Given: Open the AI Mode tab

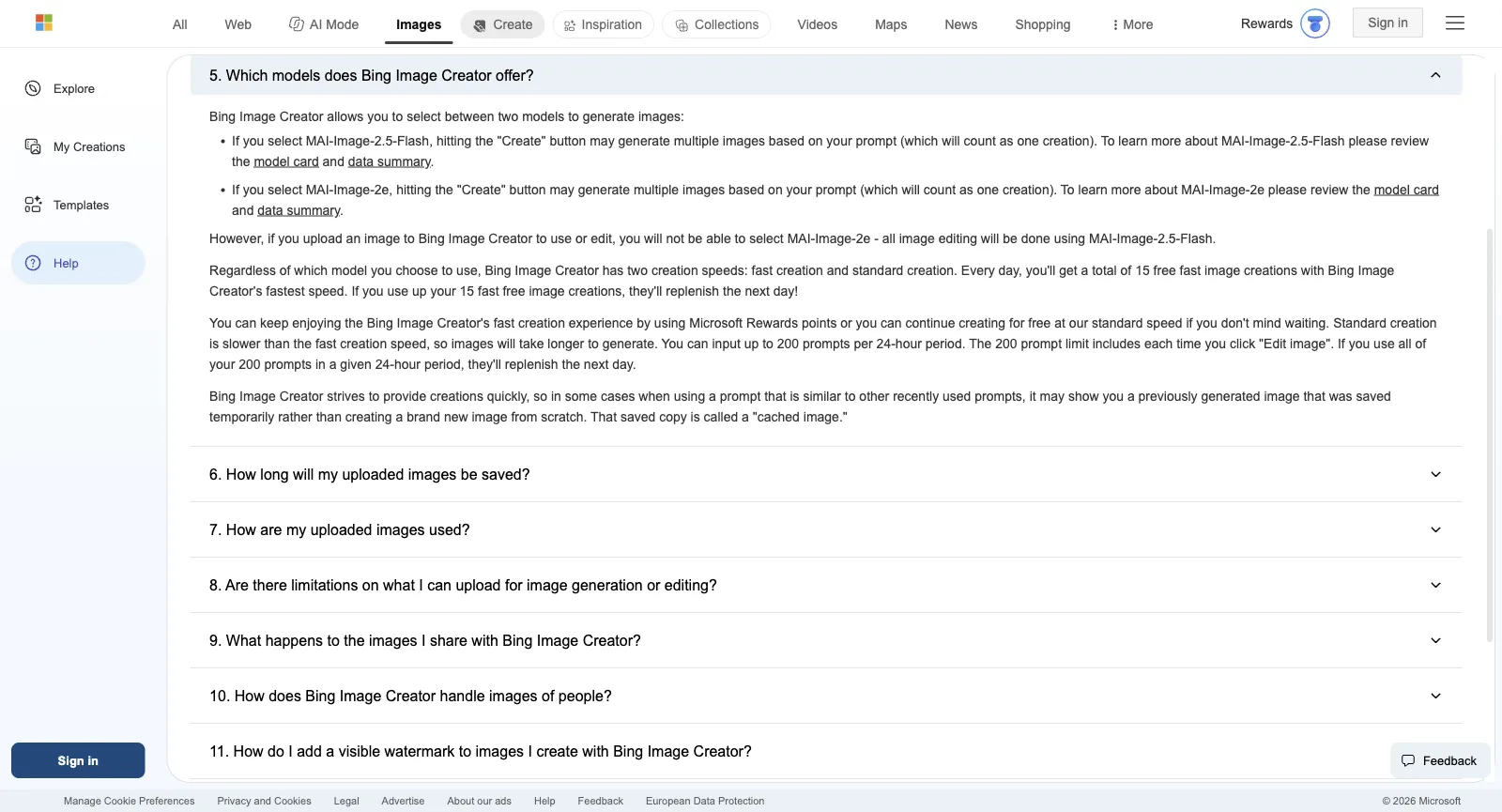Looking at the screenshot, I should pos(324,24).
